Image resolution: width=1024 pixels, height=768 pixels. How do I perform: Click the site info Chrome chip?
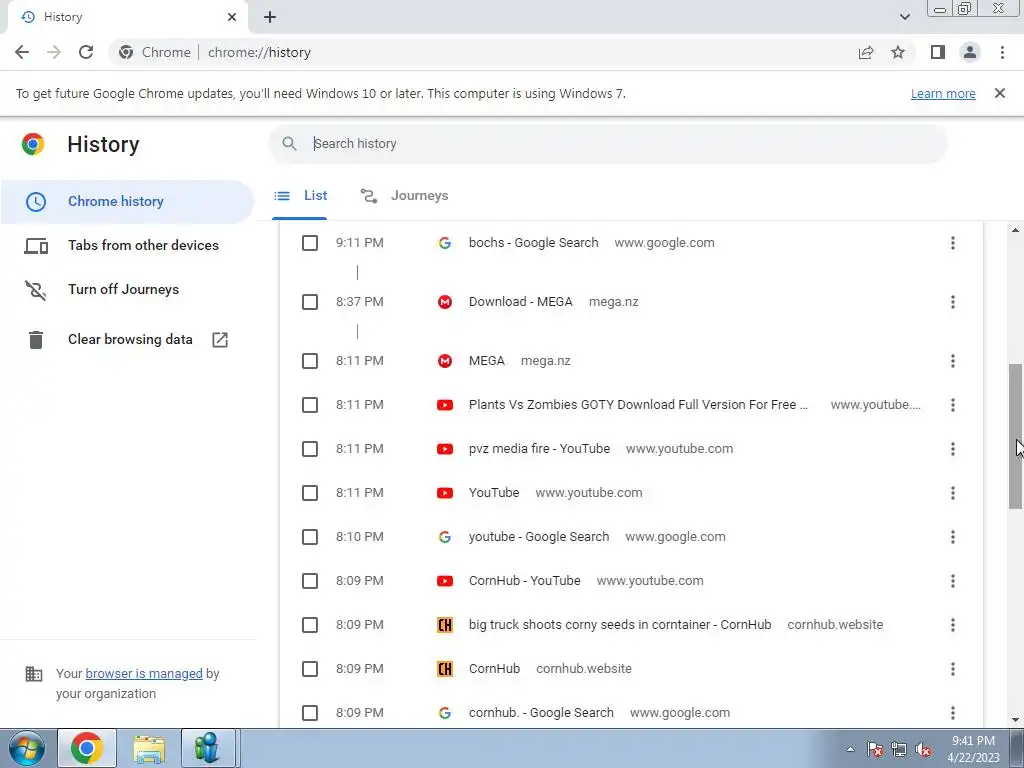(x=155, y=52)
